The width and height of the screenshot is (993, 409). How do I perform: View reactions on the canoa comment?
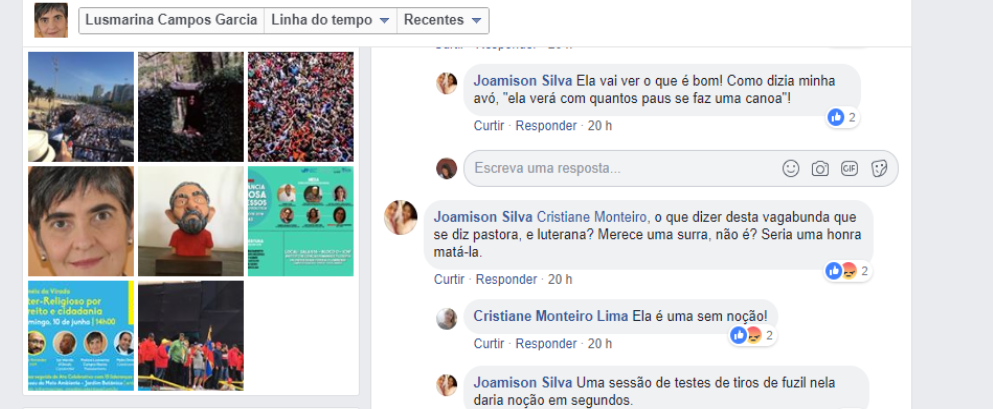click(842, 117)
